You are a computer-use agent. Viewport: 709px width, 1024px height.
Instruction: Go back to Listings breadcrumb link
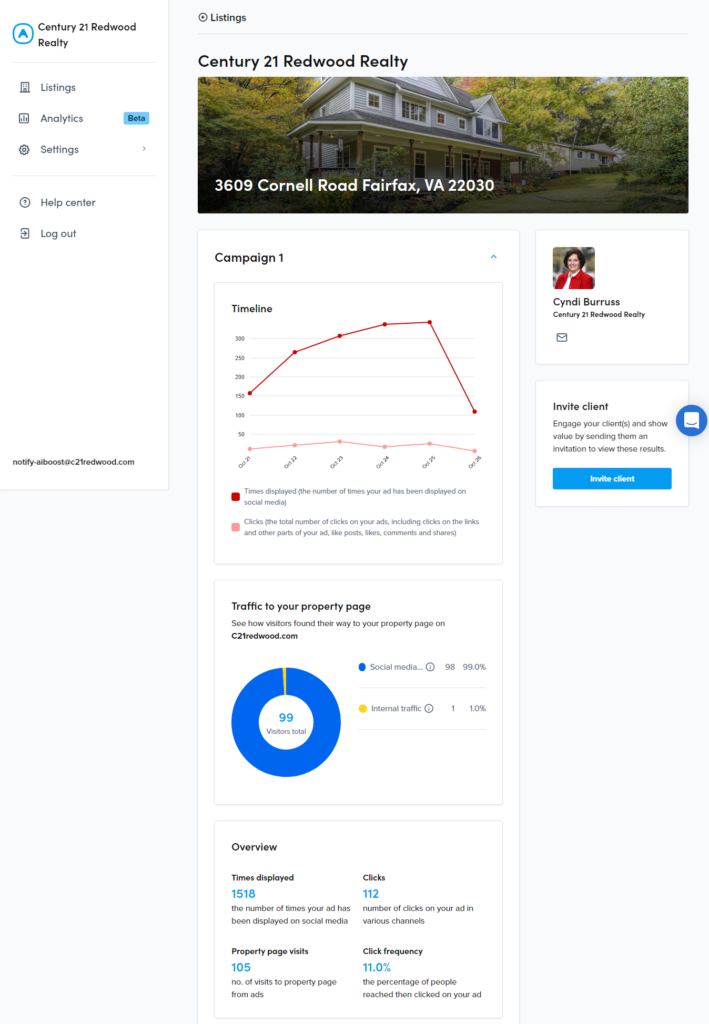pyautogui.click(x=228, y=18)
